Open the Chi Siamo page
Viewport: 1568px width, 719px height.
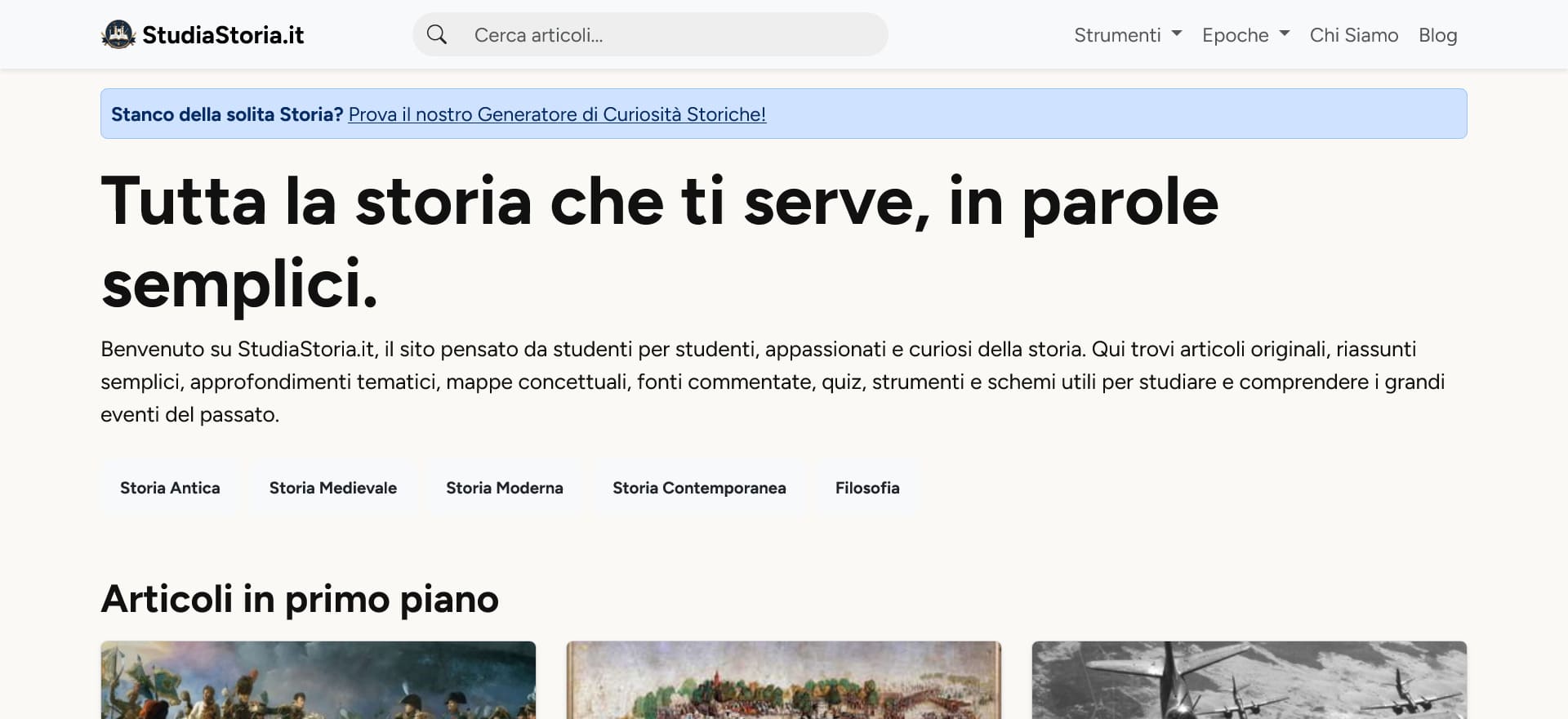1354,35
